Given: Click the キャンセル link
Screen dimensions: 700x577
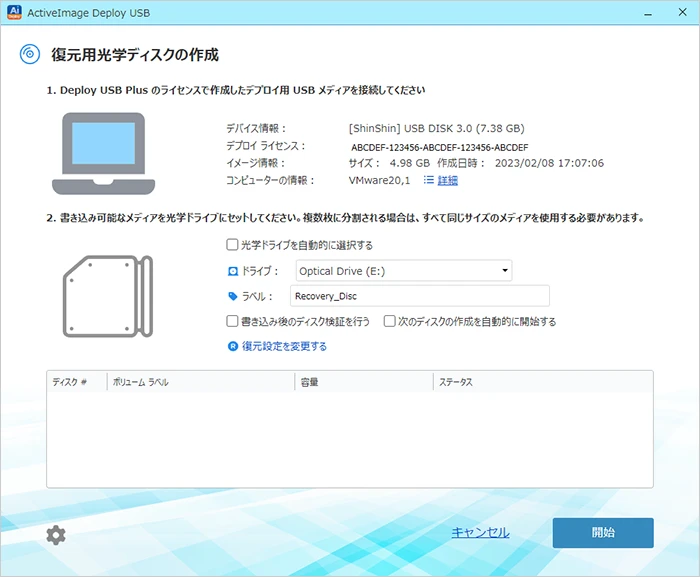Looking at the screenshot, I should (480, 532).
